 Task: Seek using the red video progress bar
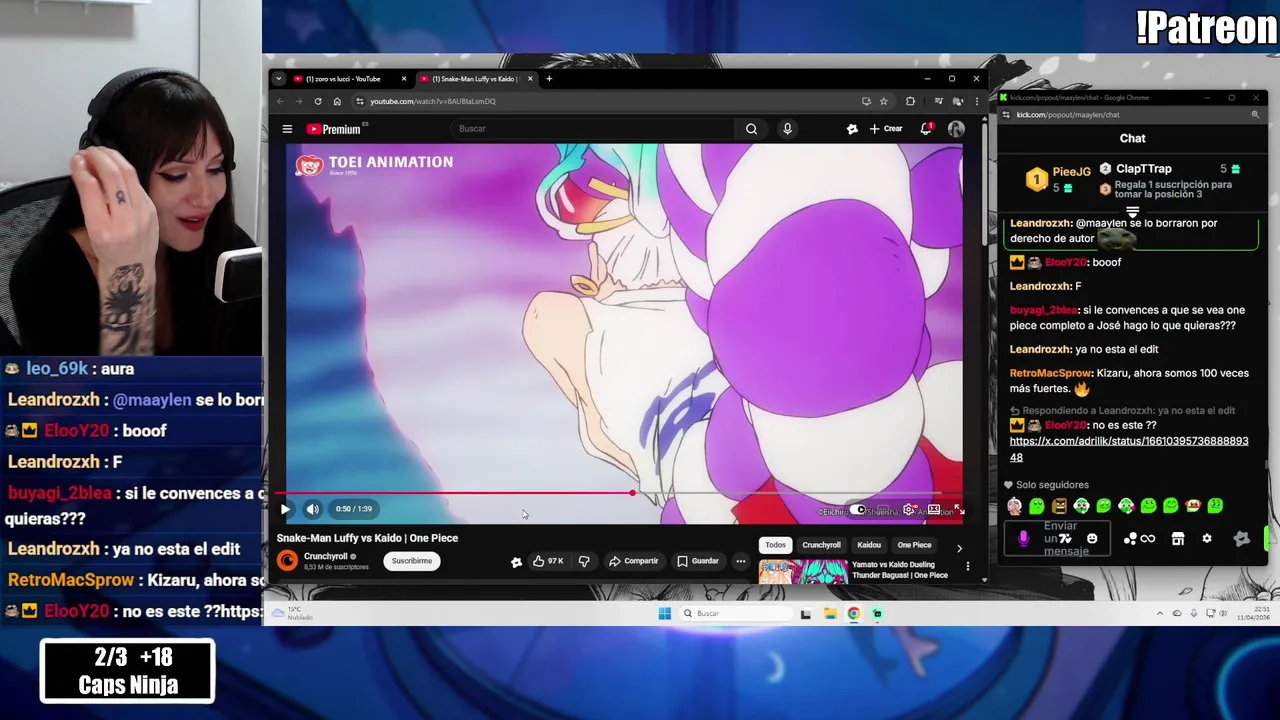pos(620,493)
